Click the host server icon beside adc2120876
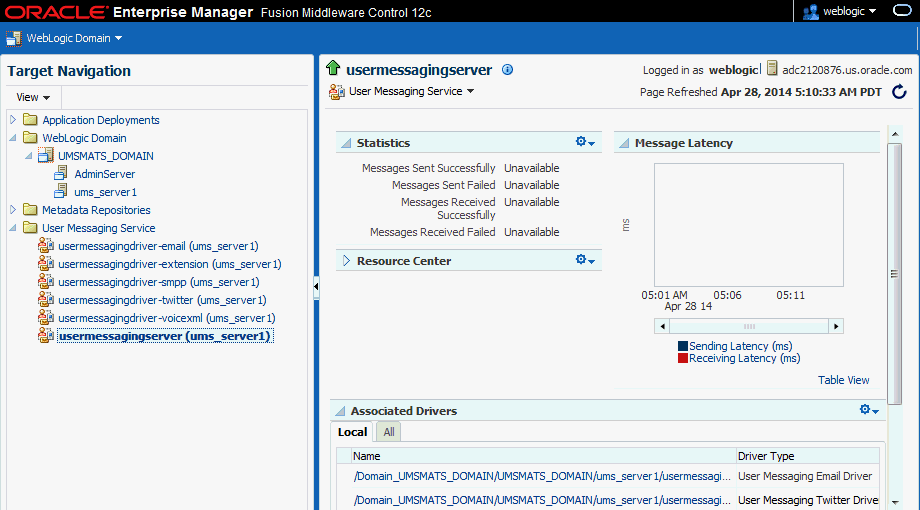The height and width of the screenshot is (510, 920). pyautogui.click(x=772, y=69)
